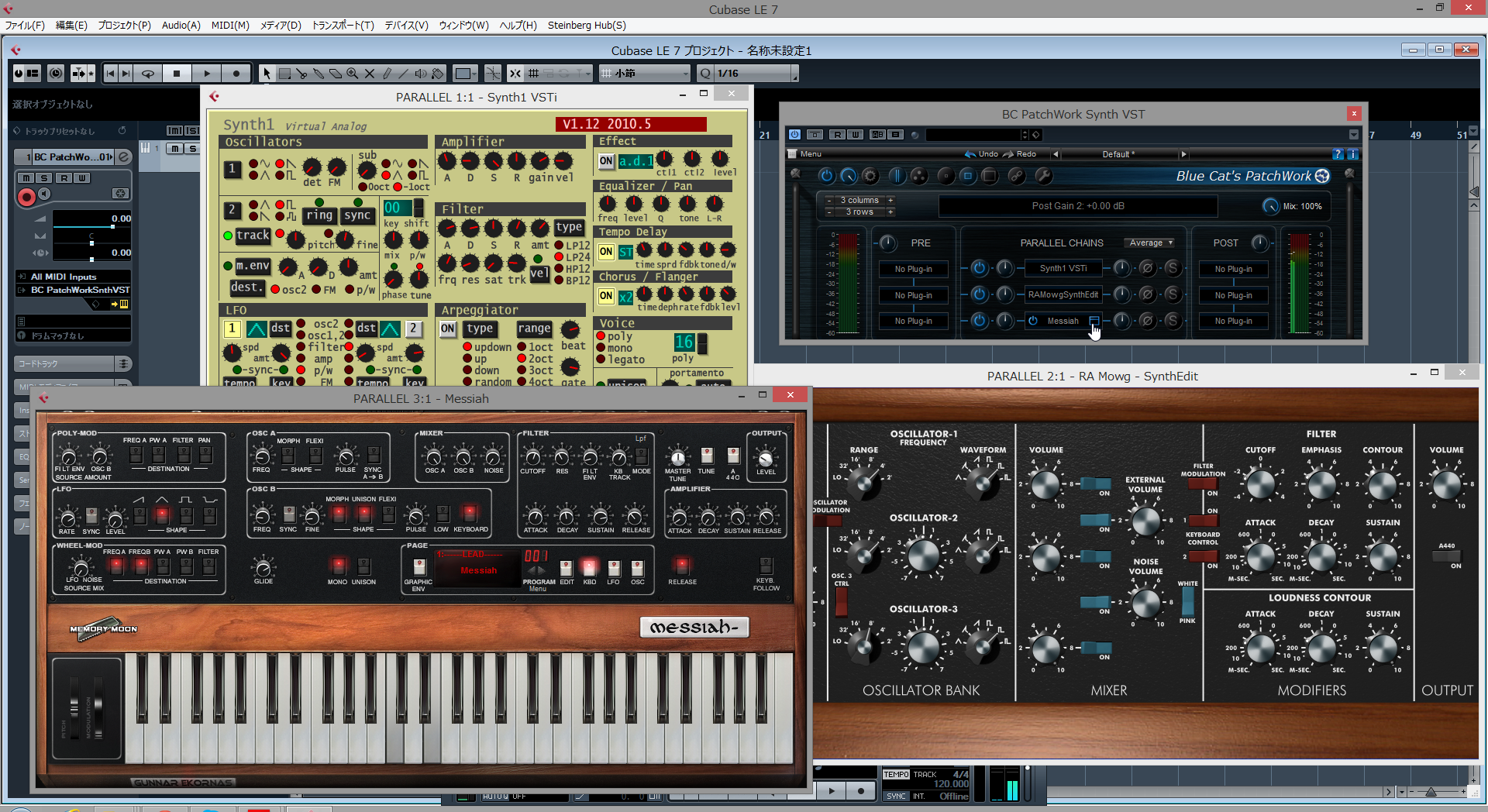
Task: Adjust the track volume slider in inspector
Action: (91, 225)
